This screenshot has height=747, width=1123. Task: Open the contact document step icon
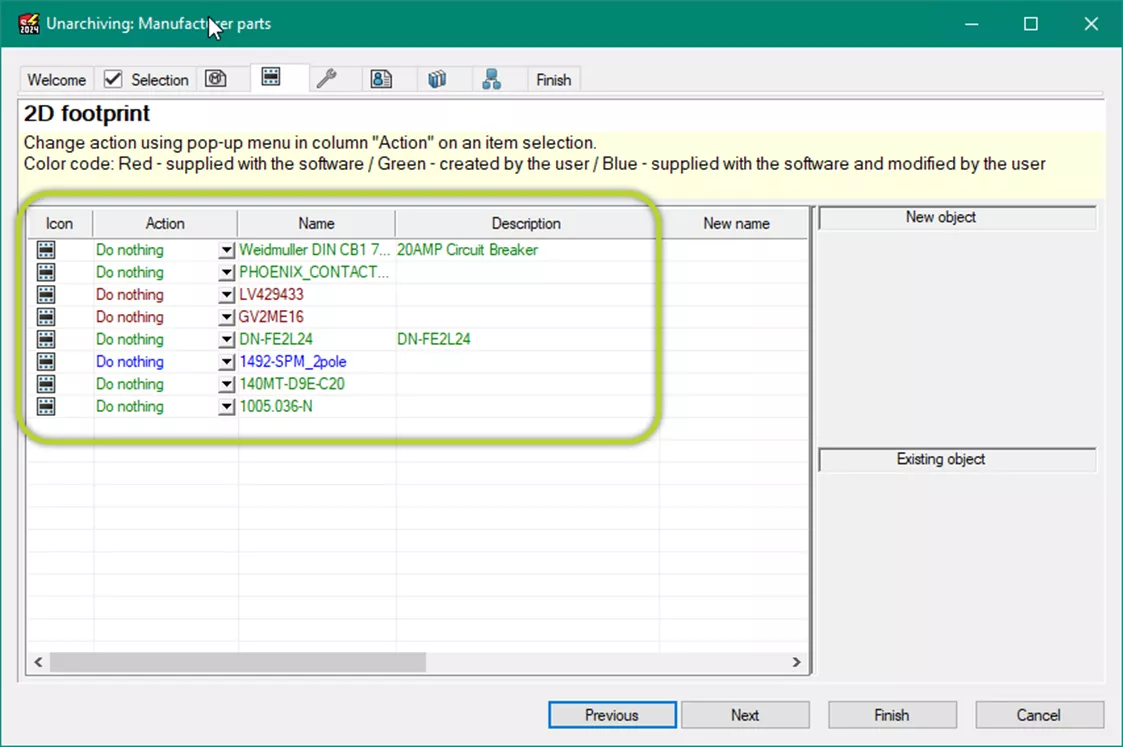382,79
